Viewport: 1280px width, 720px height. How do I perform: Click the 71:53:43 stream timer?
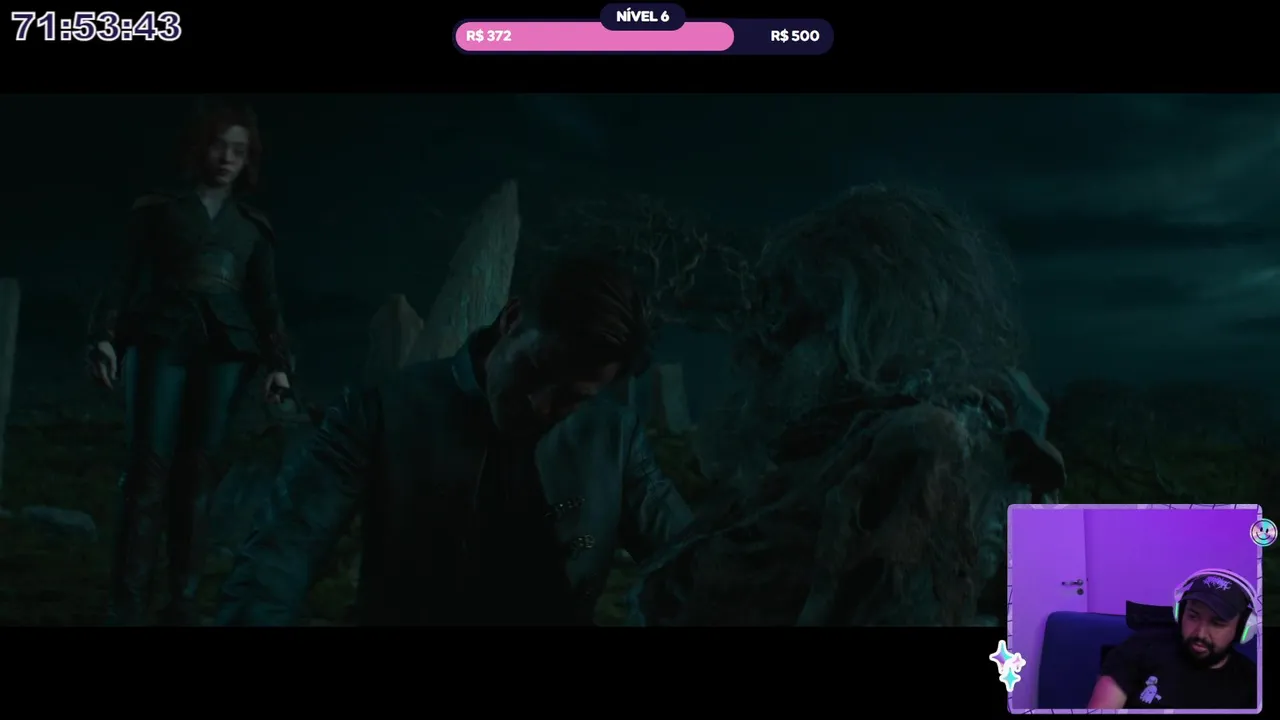[96, 27]
